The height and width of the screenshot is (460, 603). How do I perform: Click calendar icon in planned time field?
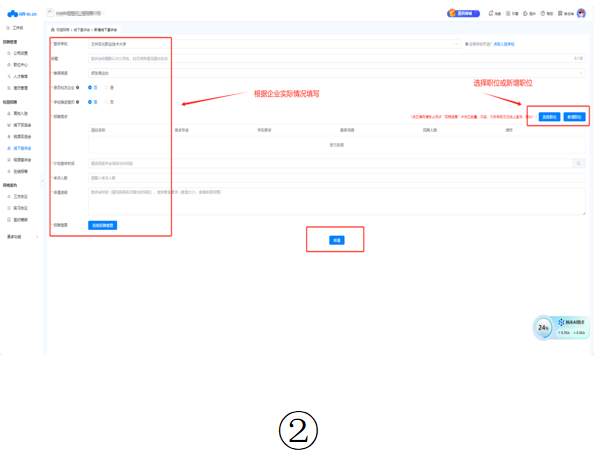(578, 162)
